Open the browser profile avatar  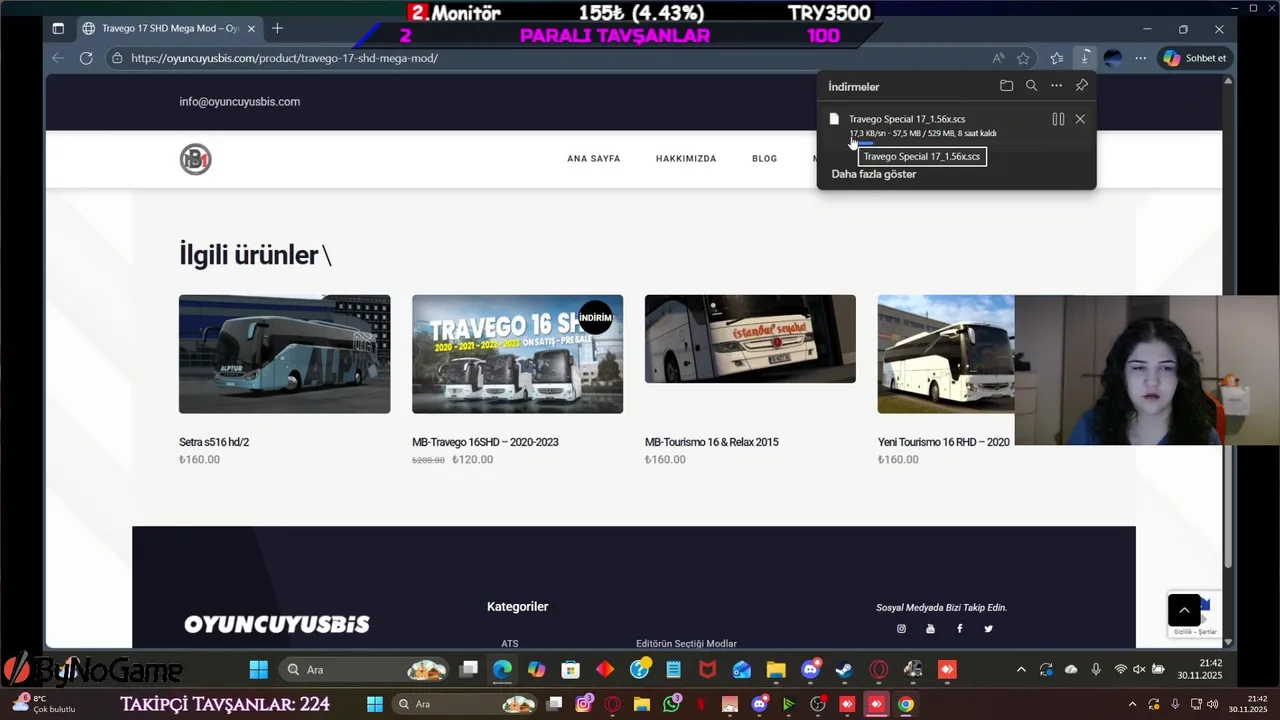(x=1113, y=58)
